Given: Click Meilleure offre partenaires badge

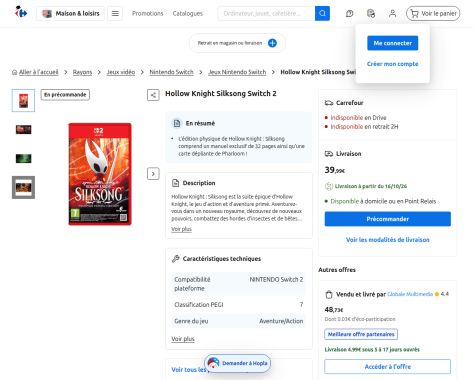Looking at the screenshot, I should 361,334.
